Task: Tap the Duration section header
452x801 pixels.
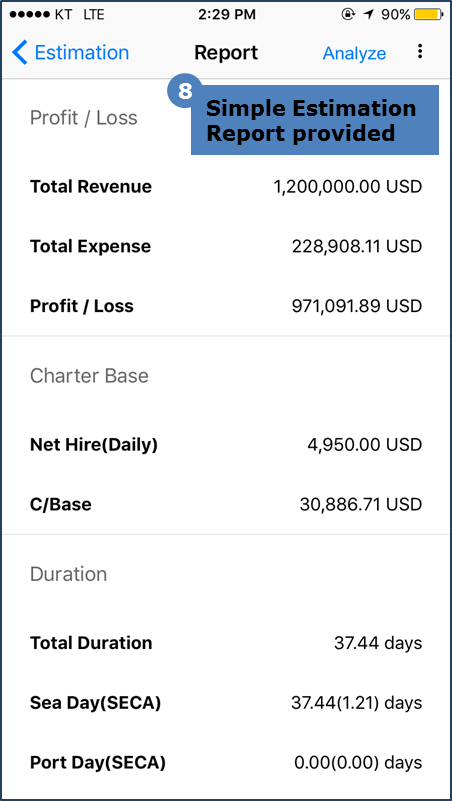Action: [68, 574]
